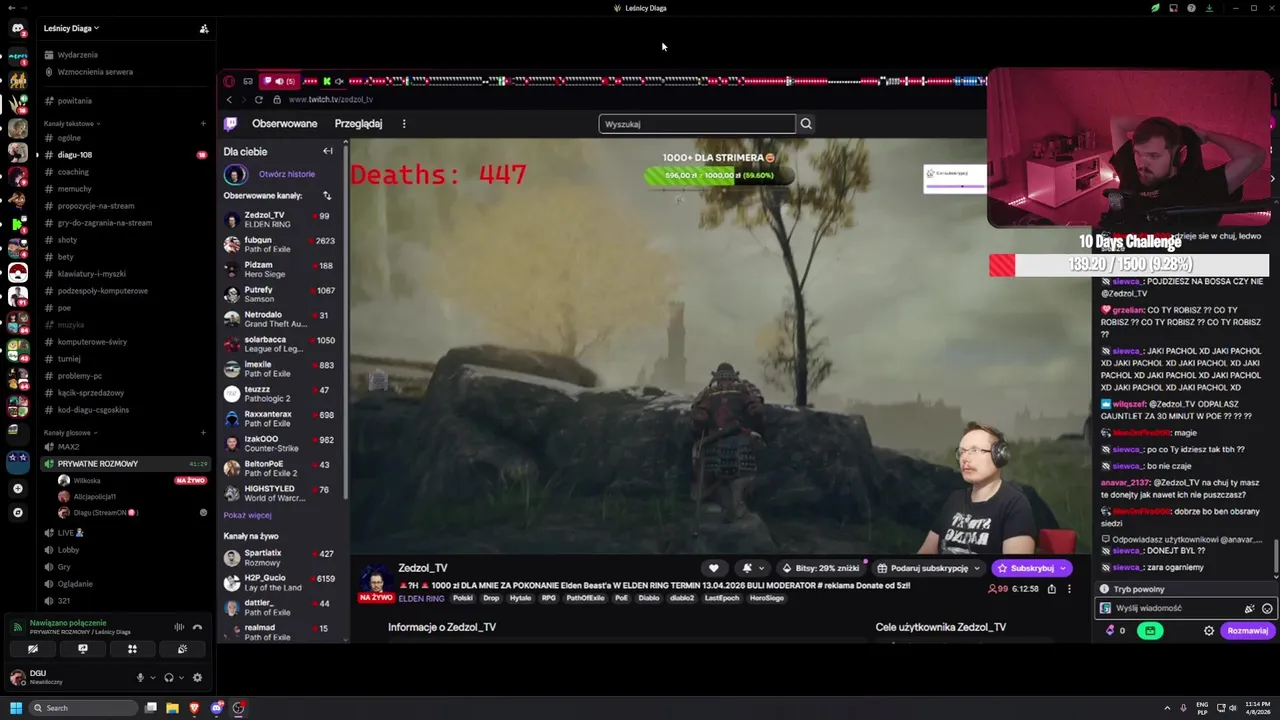Toggle the muted speaker icon on the stream's Kick tab

tap(339, 81)
